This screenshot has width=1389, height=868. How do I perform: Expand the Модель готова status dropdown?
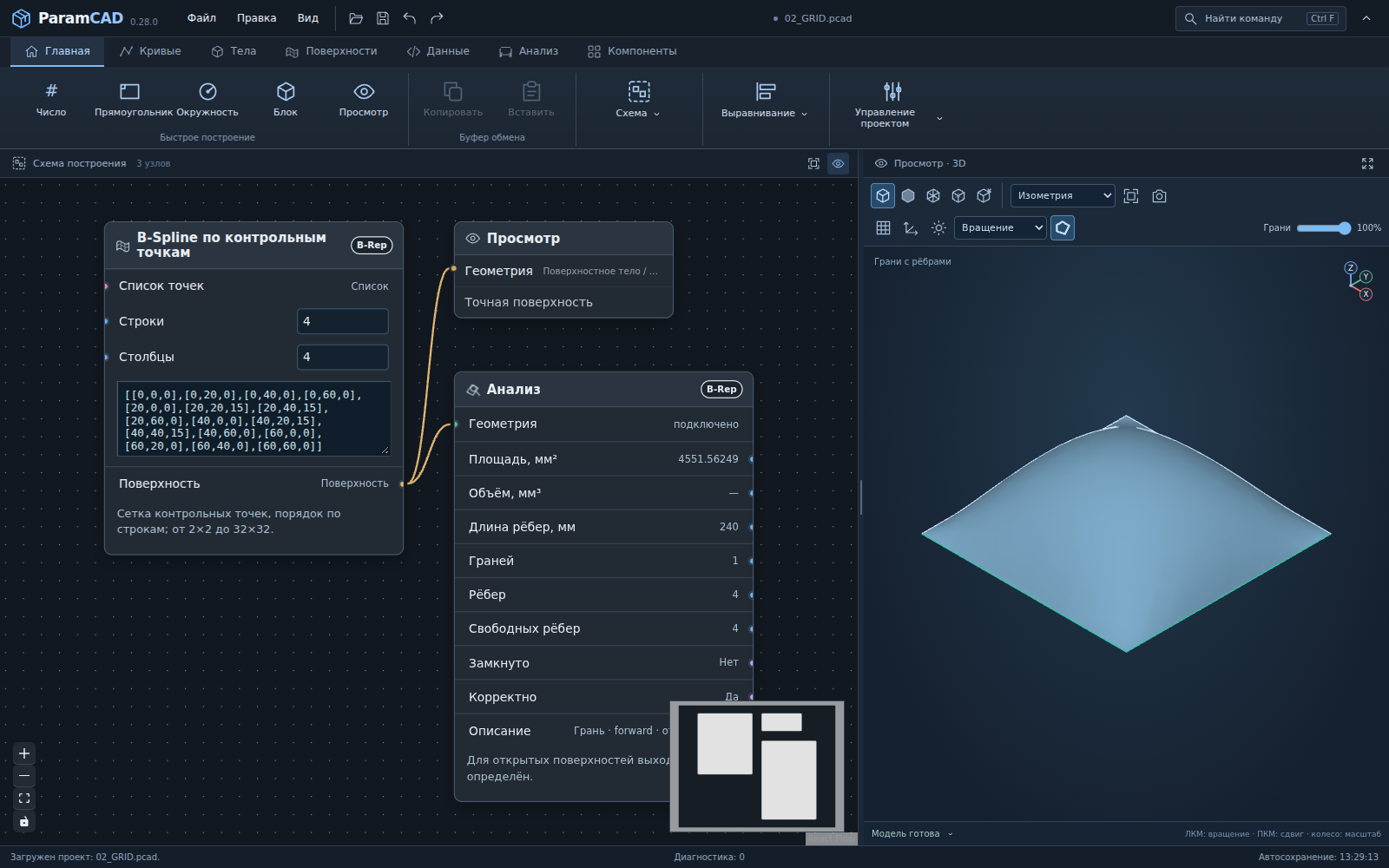pyautogui.click(x=912, y=834)
